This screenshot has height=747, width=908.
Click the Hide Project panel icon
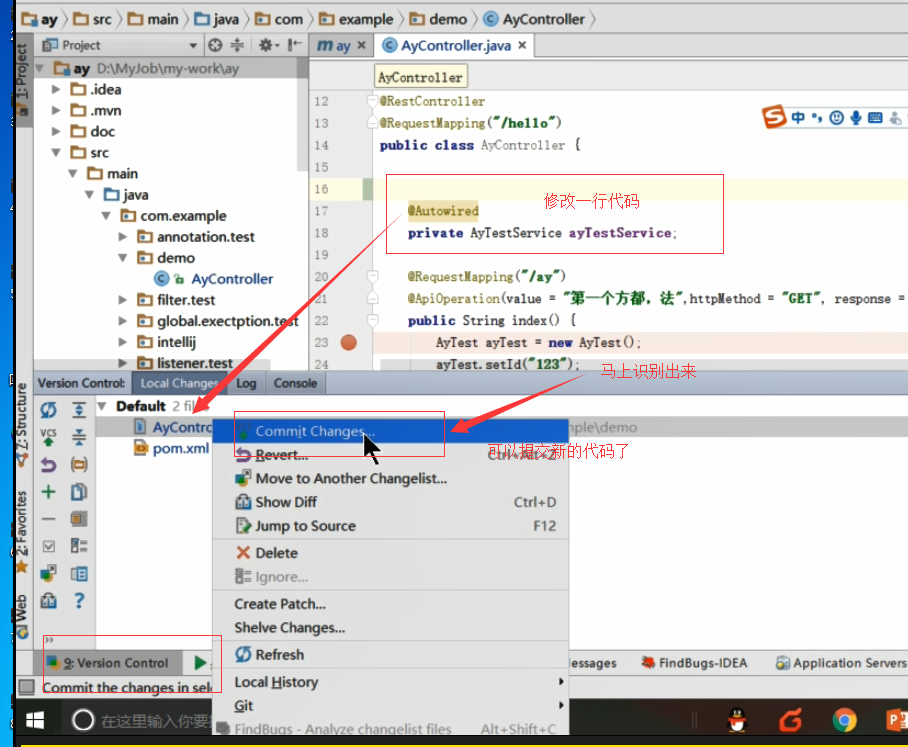[x=294, y=45]
